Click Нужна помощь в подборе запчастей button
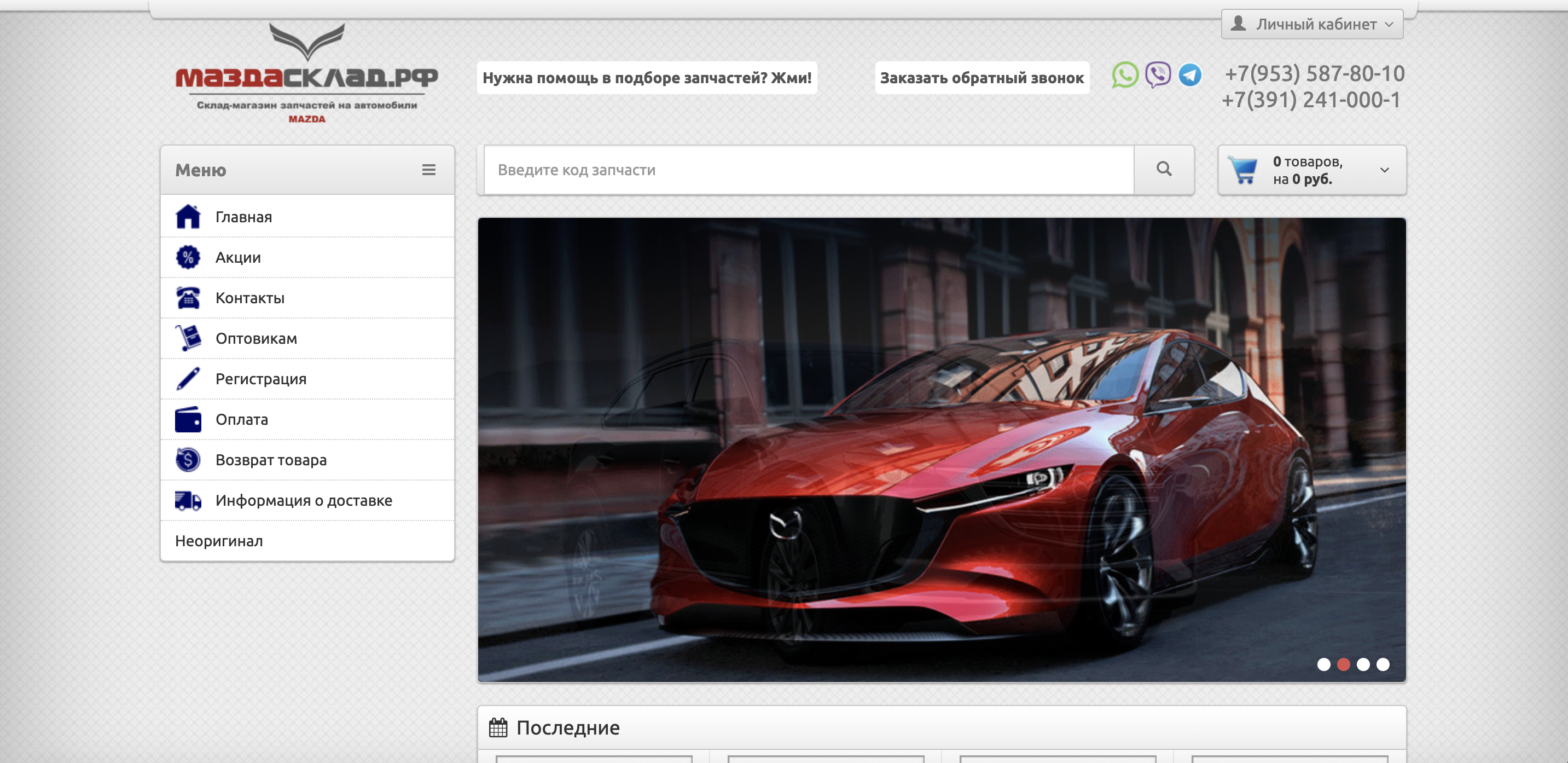1568x763 pixels. click(647, 78)
